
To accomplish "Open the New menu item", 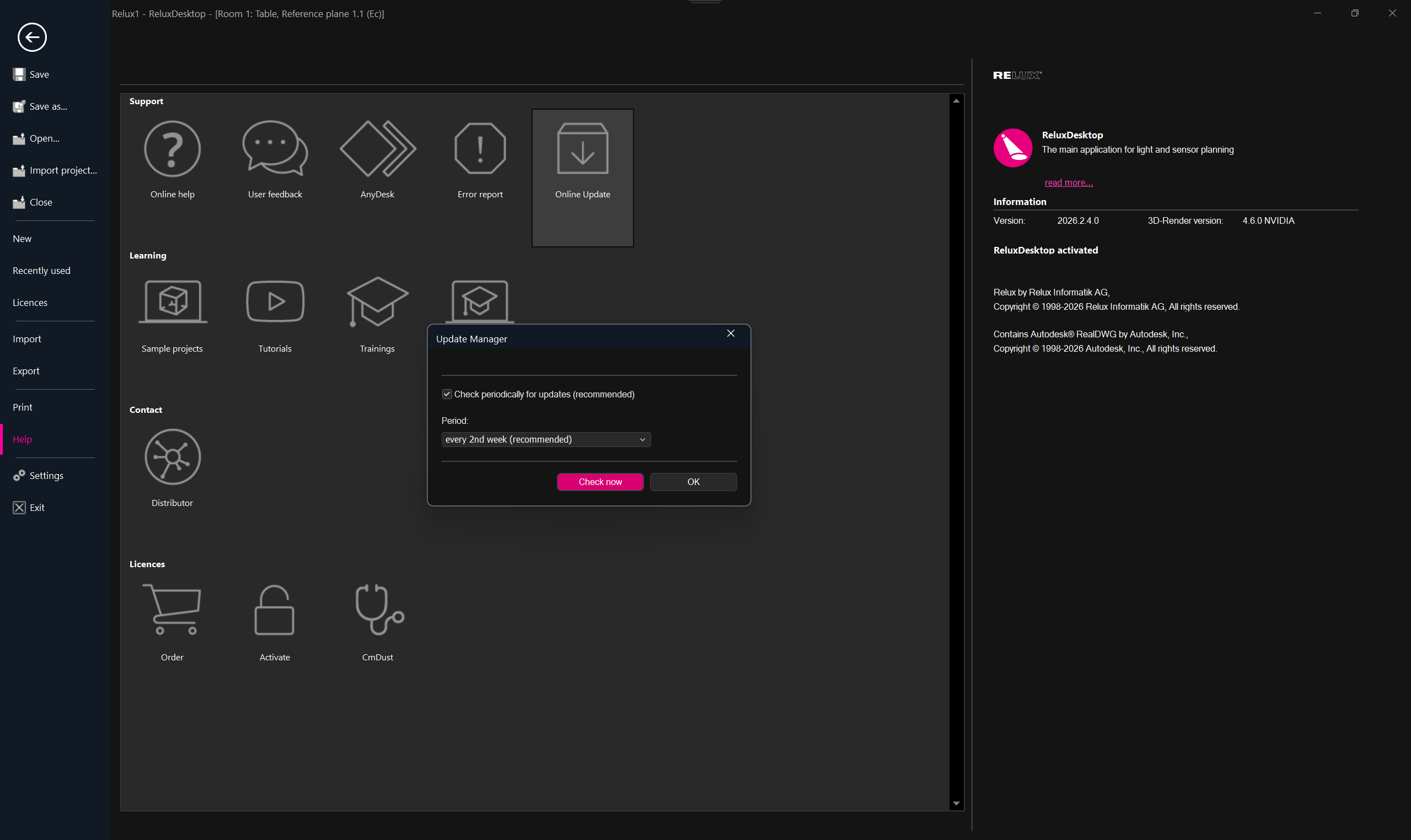I will click(22, 239).
